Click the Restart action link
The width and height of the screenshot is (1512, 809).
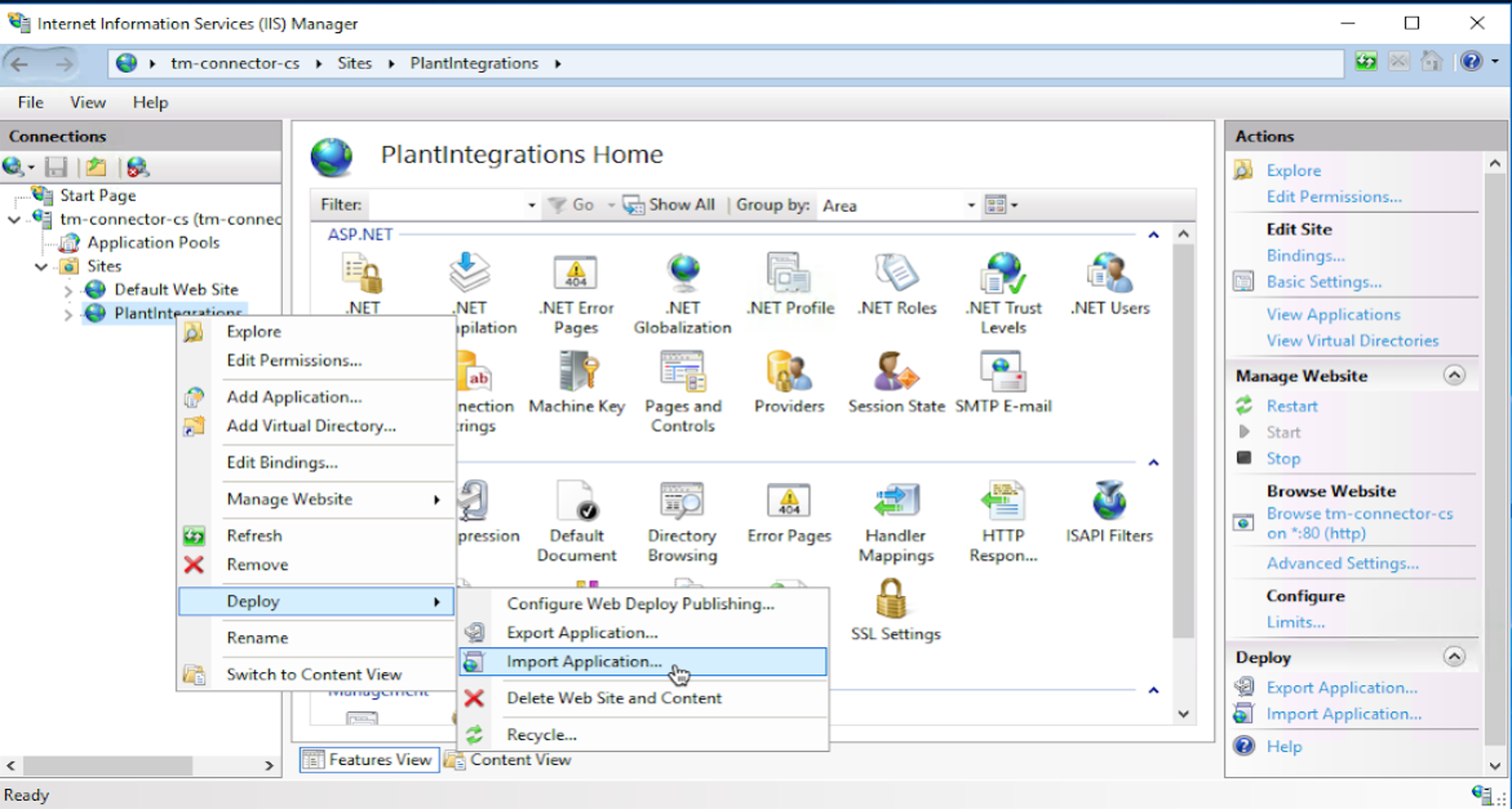[1292, 406]
